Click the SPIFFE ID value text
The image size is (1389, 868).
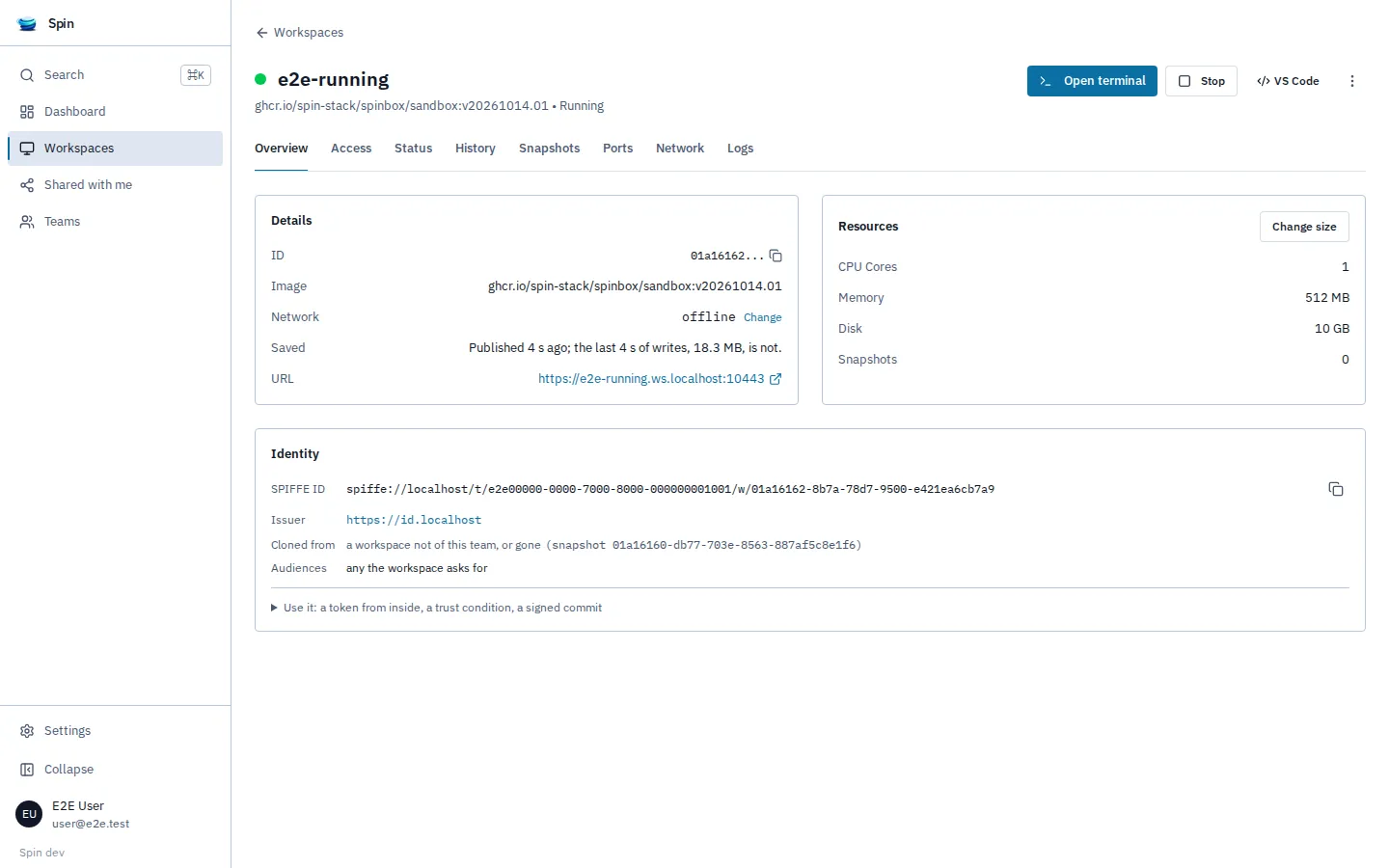tap(670, 489)
